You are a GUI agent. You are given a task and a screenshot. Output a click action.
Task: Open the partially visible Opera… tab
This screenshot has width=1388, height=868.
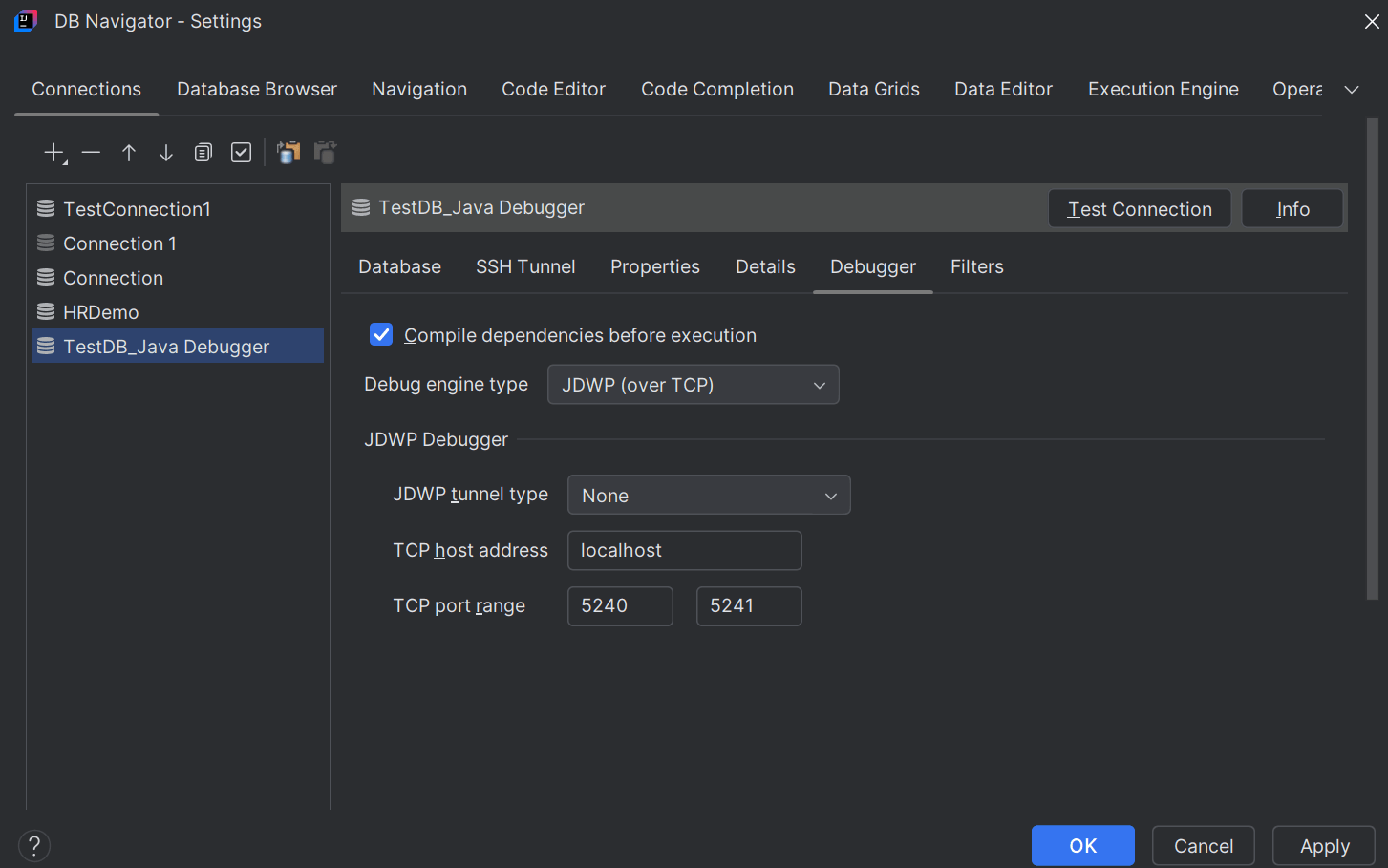coord(1297,89)
